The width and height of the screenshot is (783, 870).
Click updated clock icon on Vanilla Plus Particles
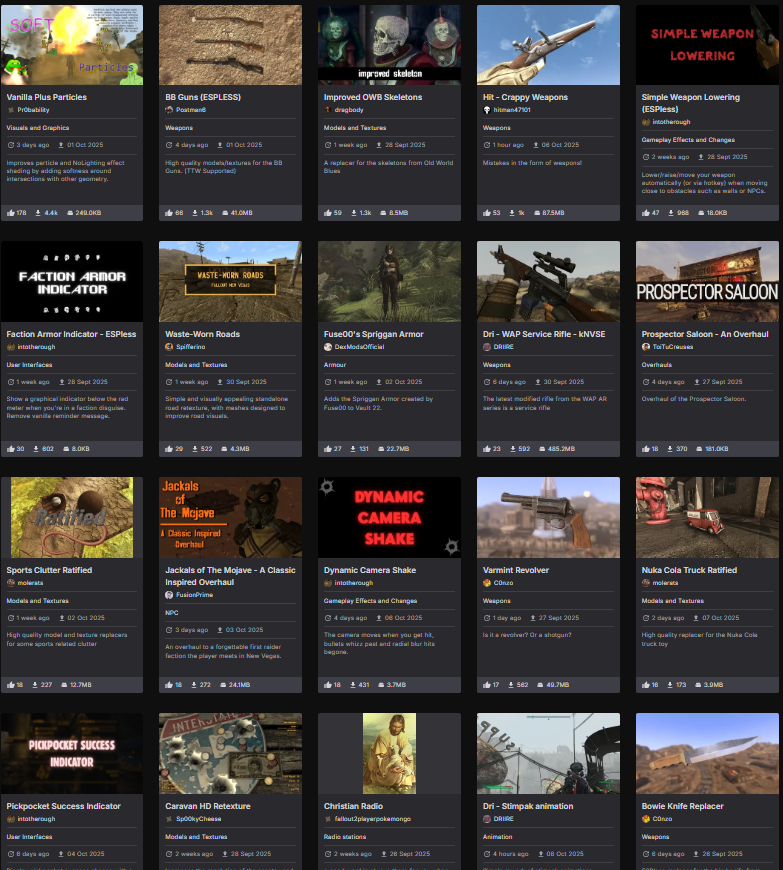(11, 145)
